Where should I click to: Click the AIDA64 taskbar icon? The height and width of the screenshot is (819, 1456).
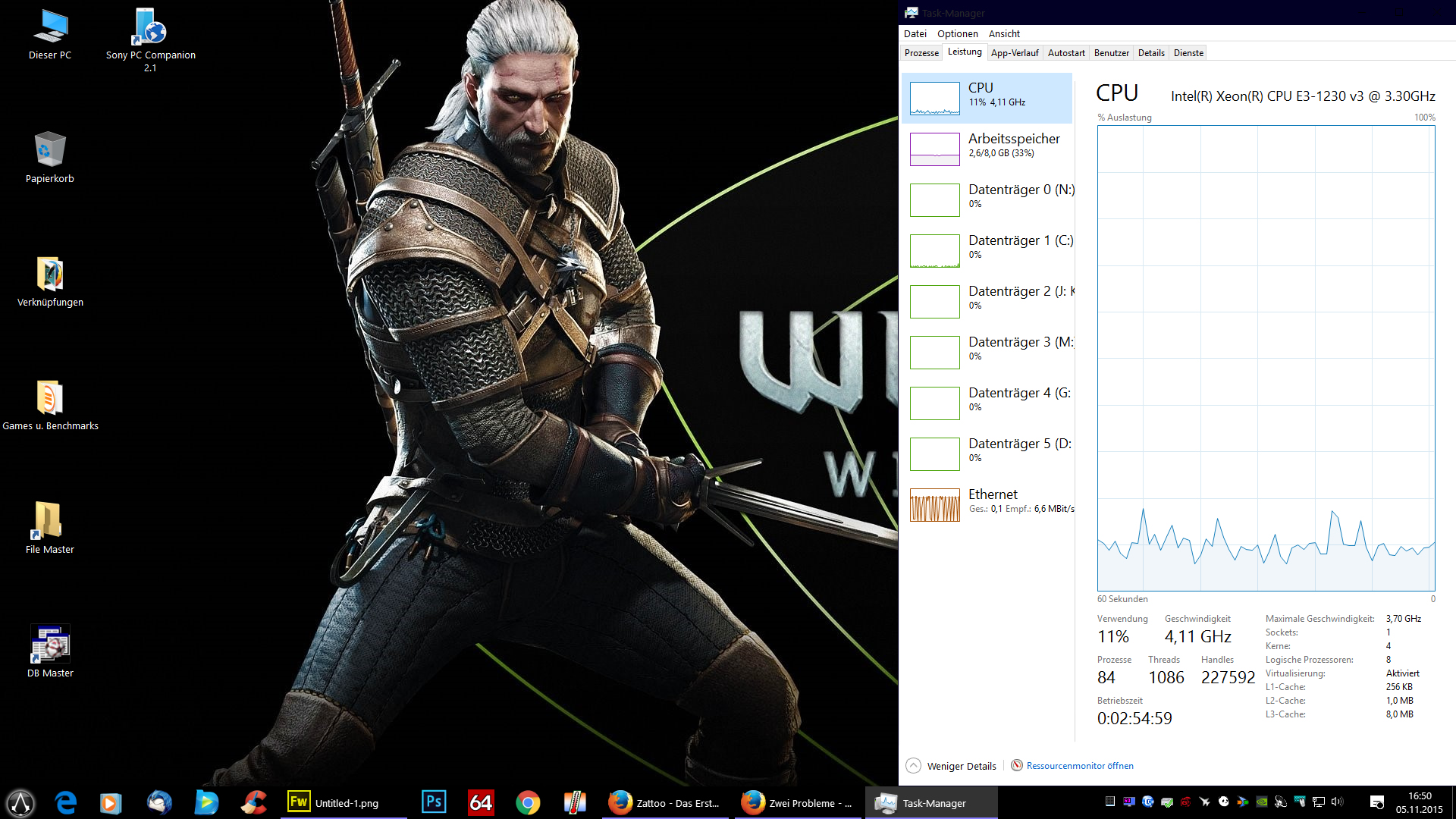tap(481, 802)
